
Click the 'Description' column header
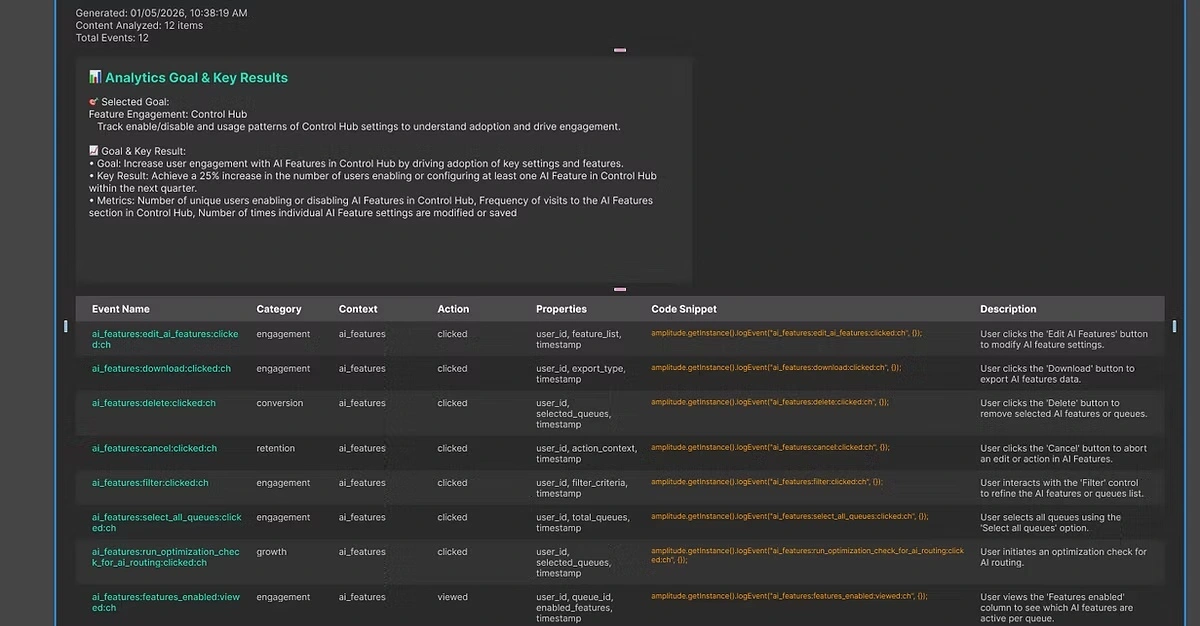pos(1008,309)
